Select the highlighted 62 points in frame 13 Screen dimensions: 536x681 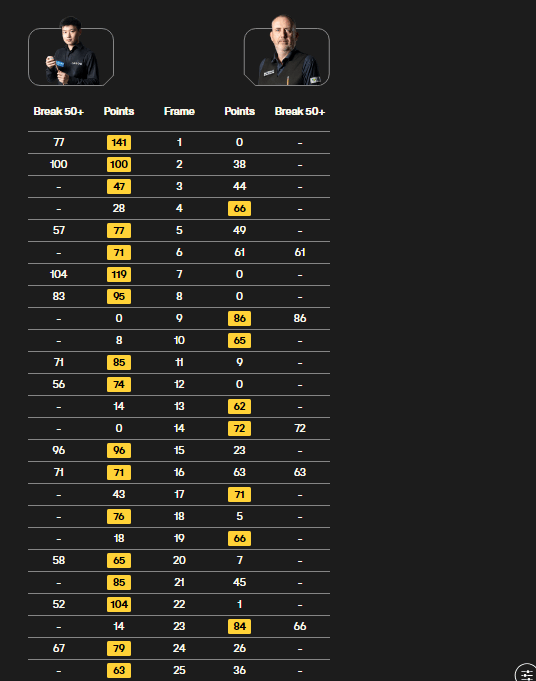click(x=239, y=406)
